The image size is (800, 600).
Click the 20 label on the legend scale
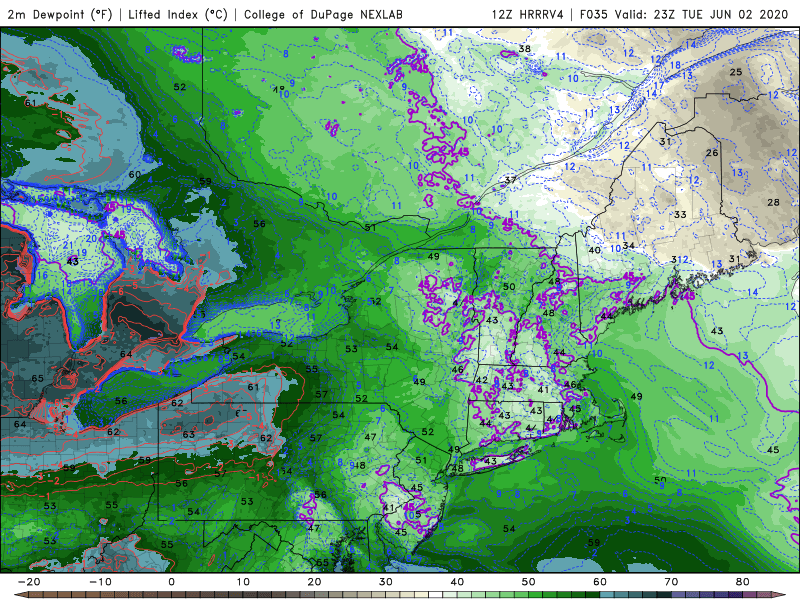314,582
